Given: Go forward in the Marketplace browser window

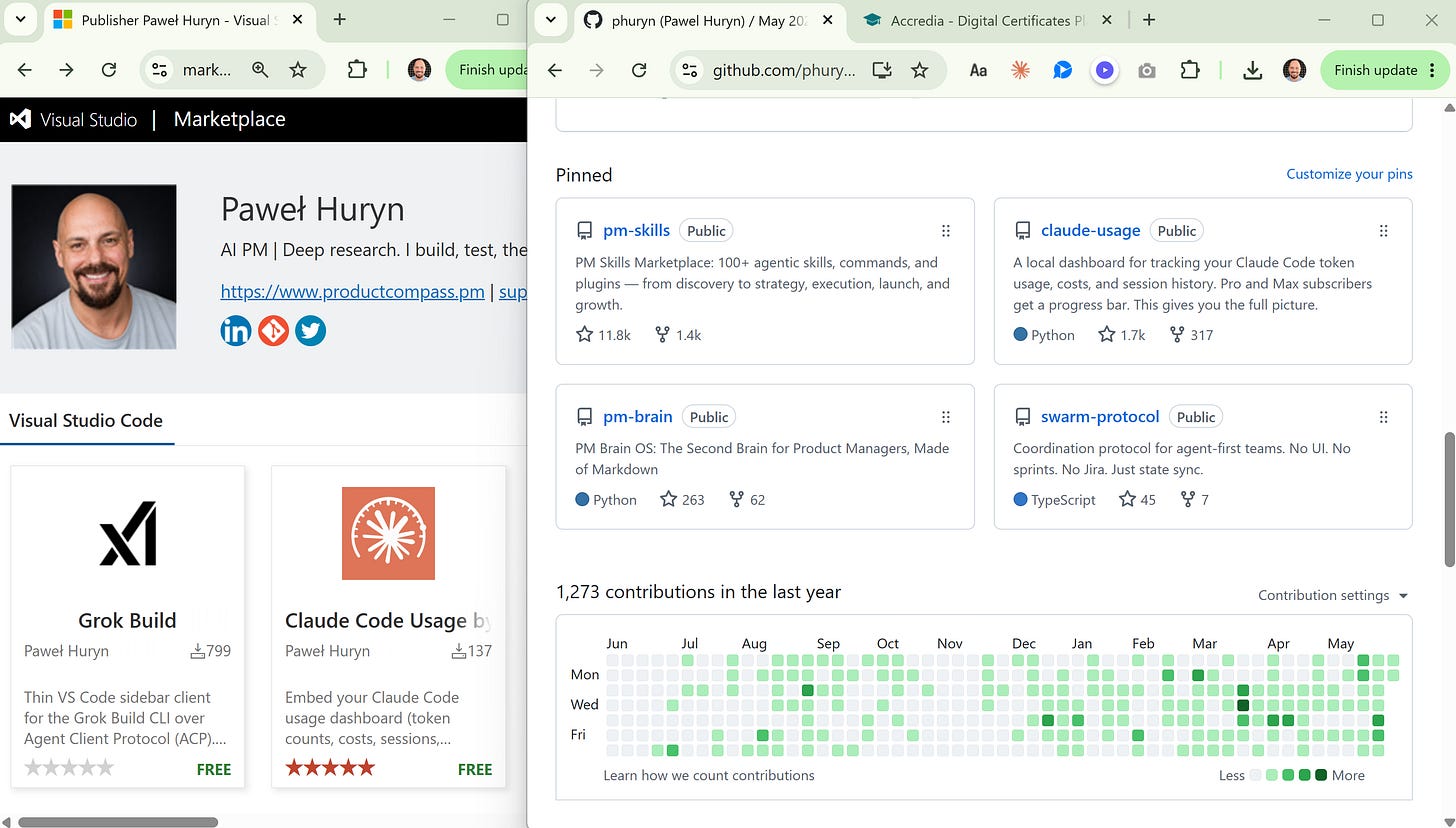Looking at the screenshot, I should (66, 70).
